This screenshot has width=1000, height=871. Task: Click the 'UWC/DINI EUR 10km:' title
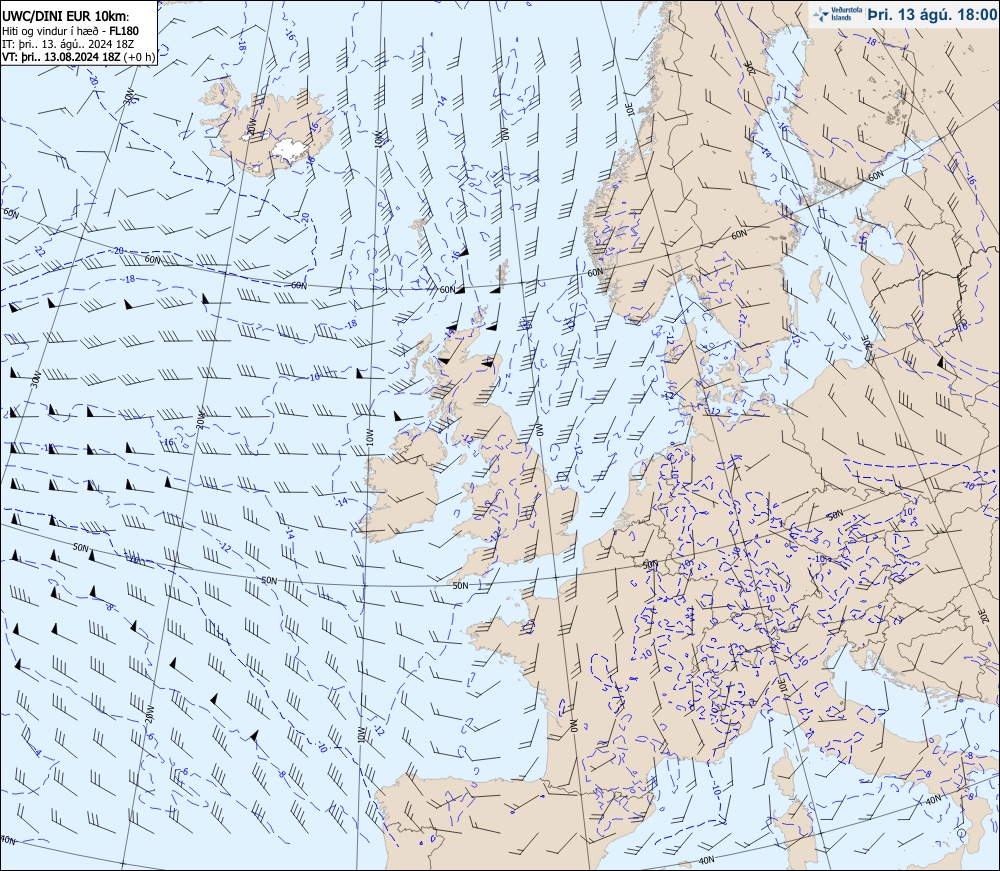click(65, 18)
